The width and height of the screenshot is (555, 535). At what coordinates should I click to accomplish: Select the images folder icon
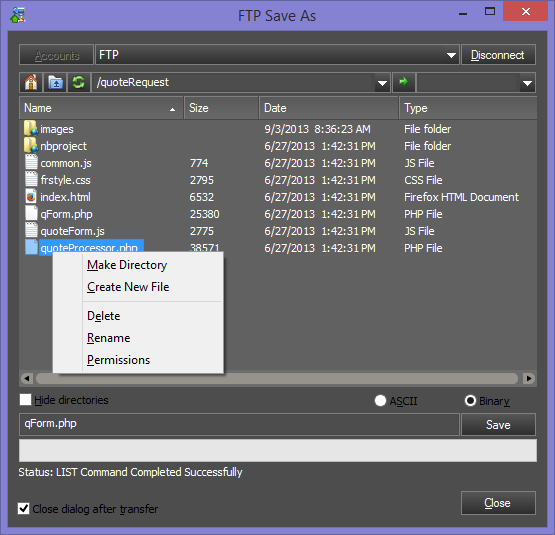31,129
